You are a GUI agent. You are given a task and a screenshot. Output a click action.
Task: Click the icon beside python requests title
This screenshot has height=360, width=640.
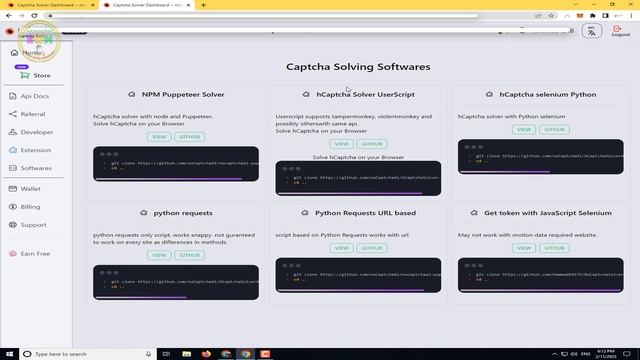(x=143, y=213)
